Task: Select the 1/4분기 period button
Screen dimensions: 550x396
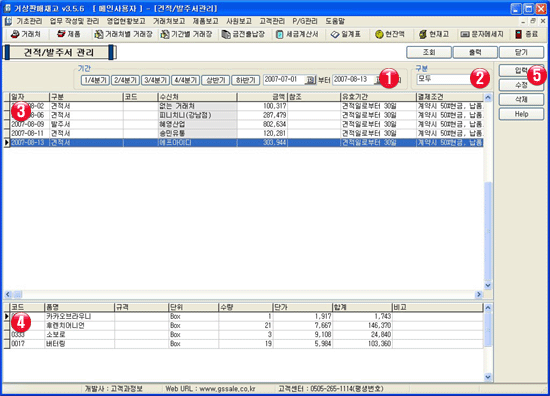Action: (x=95, y=80)
